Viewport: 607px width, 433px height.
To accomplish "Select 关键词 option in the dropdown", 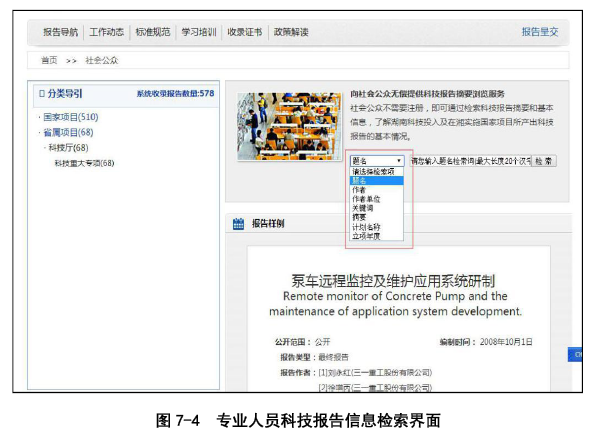I will tap(362, 208).
